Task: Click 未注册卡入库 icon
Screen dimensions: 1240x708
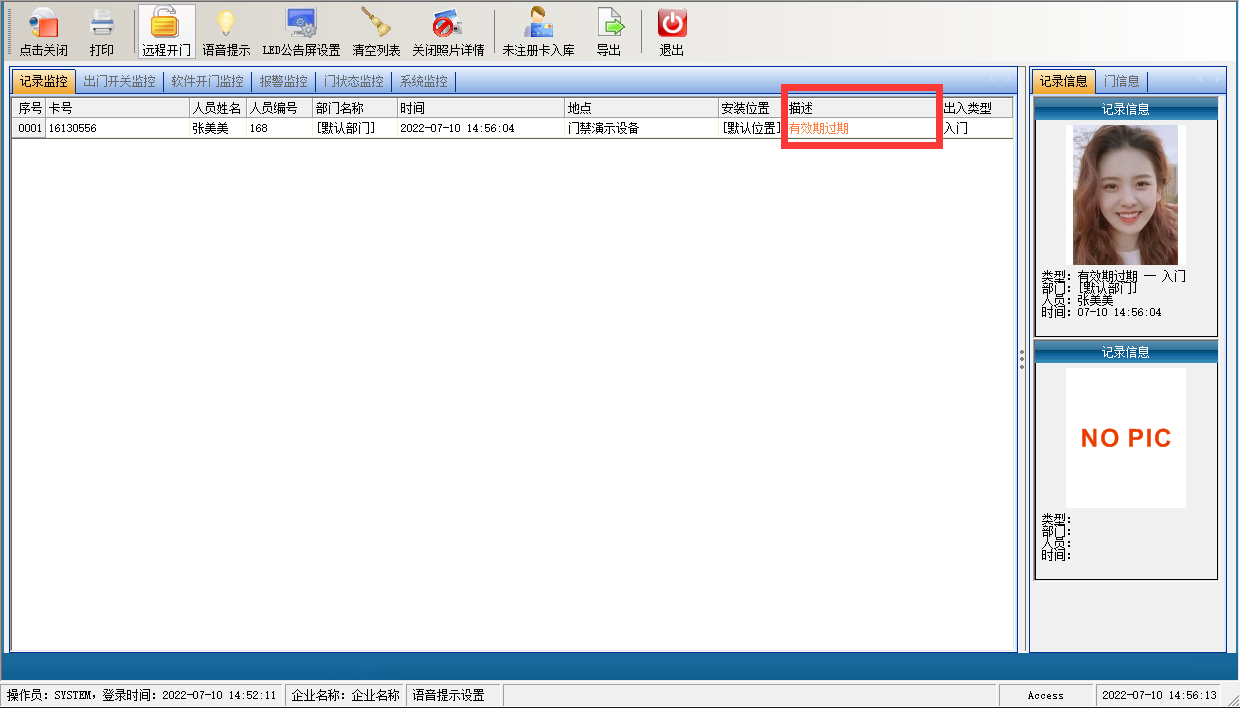Action: tap(538, 24)
